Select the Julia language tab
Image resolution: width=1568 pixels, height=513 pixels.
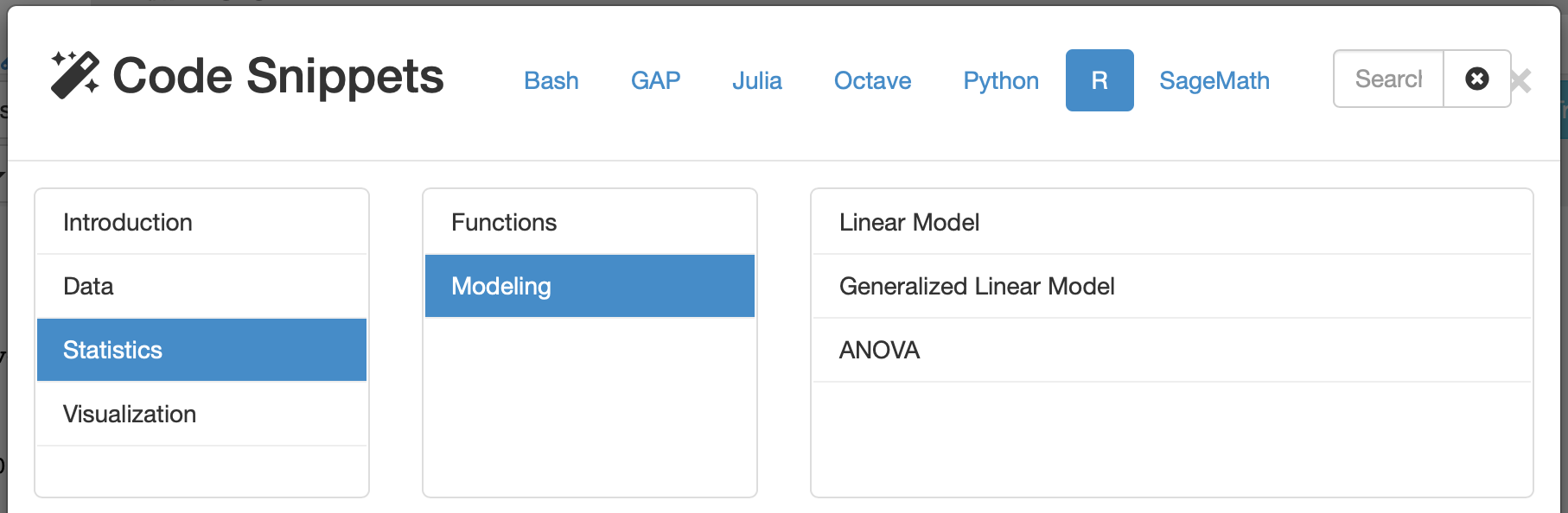click(x=756, y=80)
